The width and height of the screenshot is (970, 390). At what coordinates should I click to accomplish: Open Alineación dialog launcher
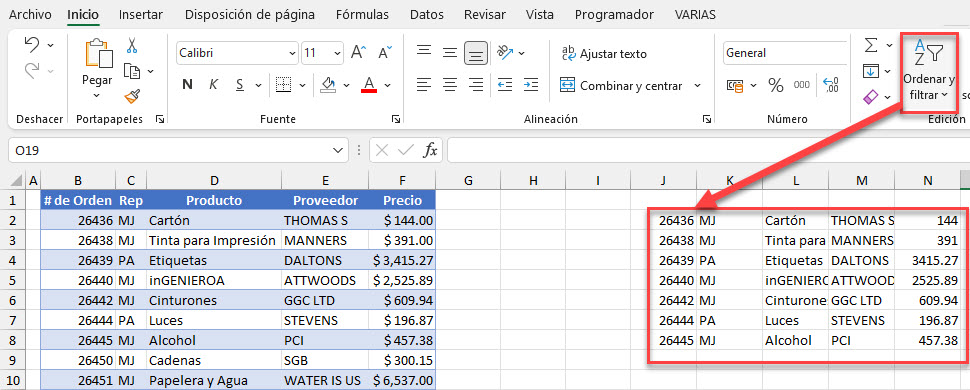(707, 119)
